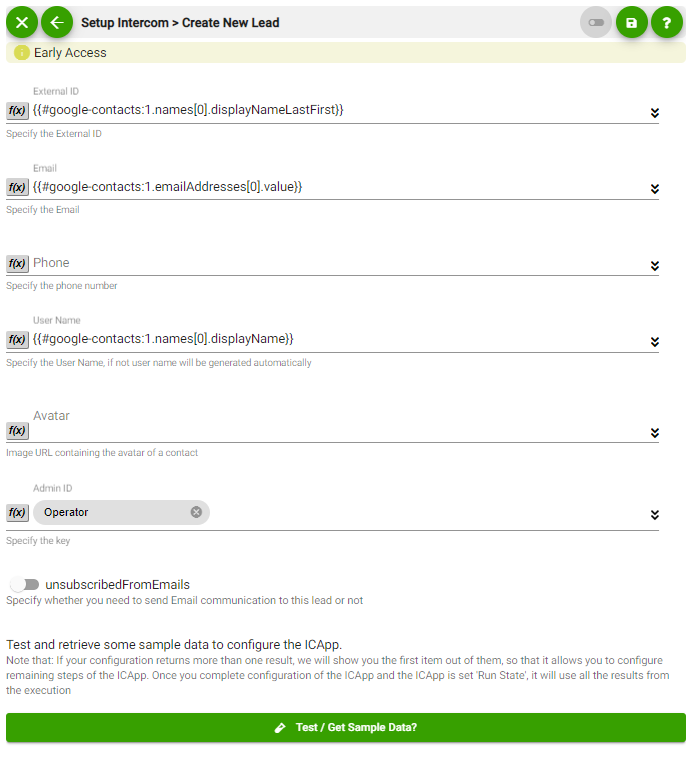Image resolution: width=693 pixels, height=757 pixels.
Task: Click f(x) icon beside Avatar field
Action: click(x=17, y=430)
